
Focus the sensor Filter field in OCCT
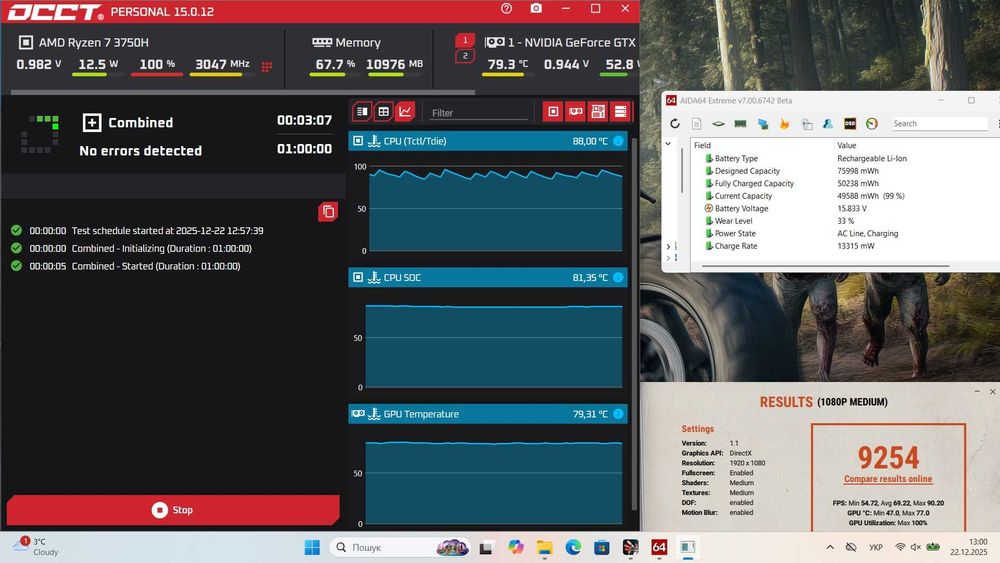pyautogui.click(x=478, y=113)
